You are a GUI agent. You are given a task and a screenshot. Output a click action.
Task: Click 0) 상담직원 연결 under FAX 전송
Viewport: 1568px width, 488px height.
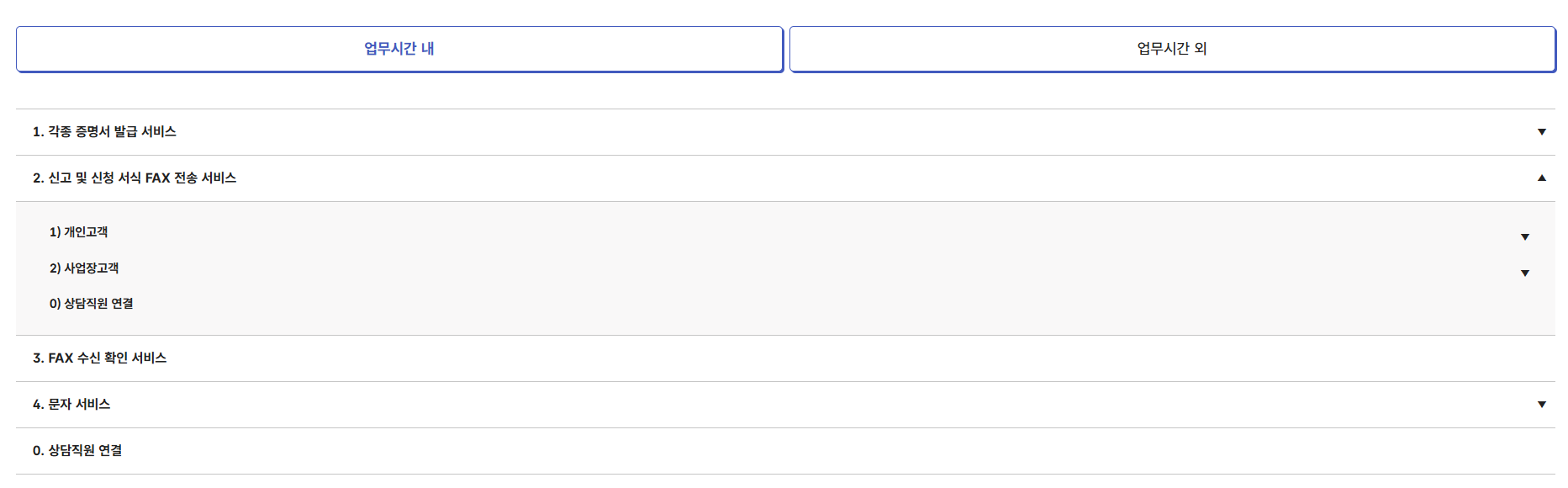(x=91, y=304)
